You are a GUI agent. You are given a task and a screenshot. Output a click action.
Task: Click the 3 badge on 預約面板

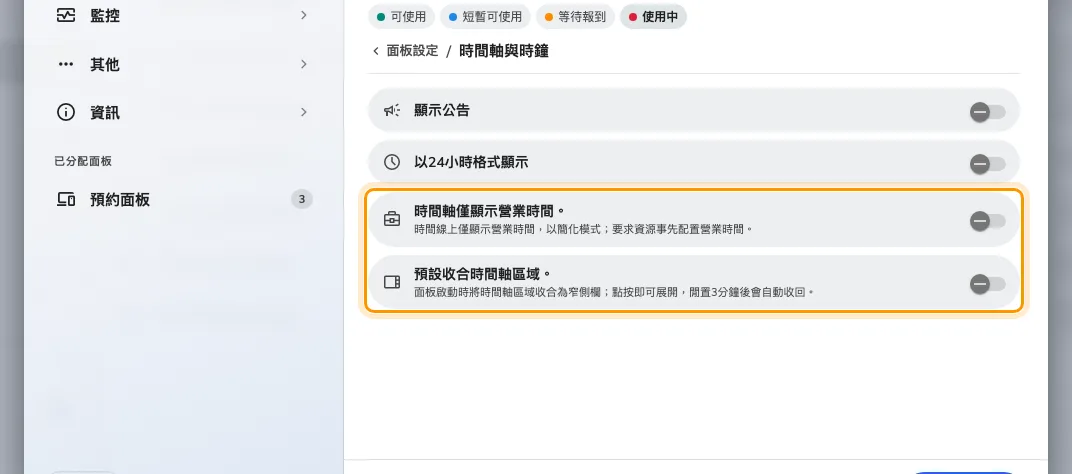[x=302, y=200]
